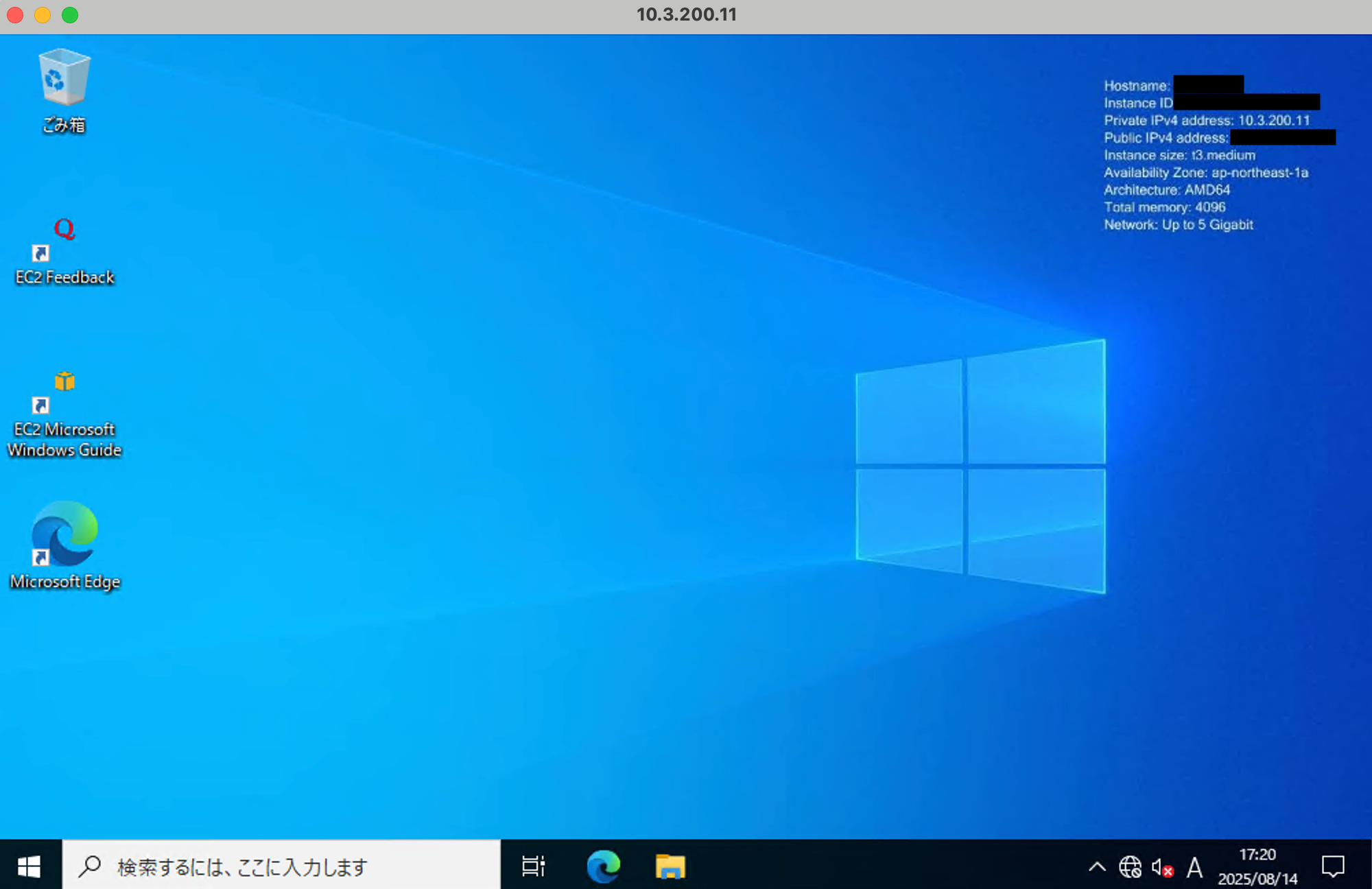Viewport: 1372px width, 889px height.
Task: Open Task View from the taskbar
Action: point(533,866)
